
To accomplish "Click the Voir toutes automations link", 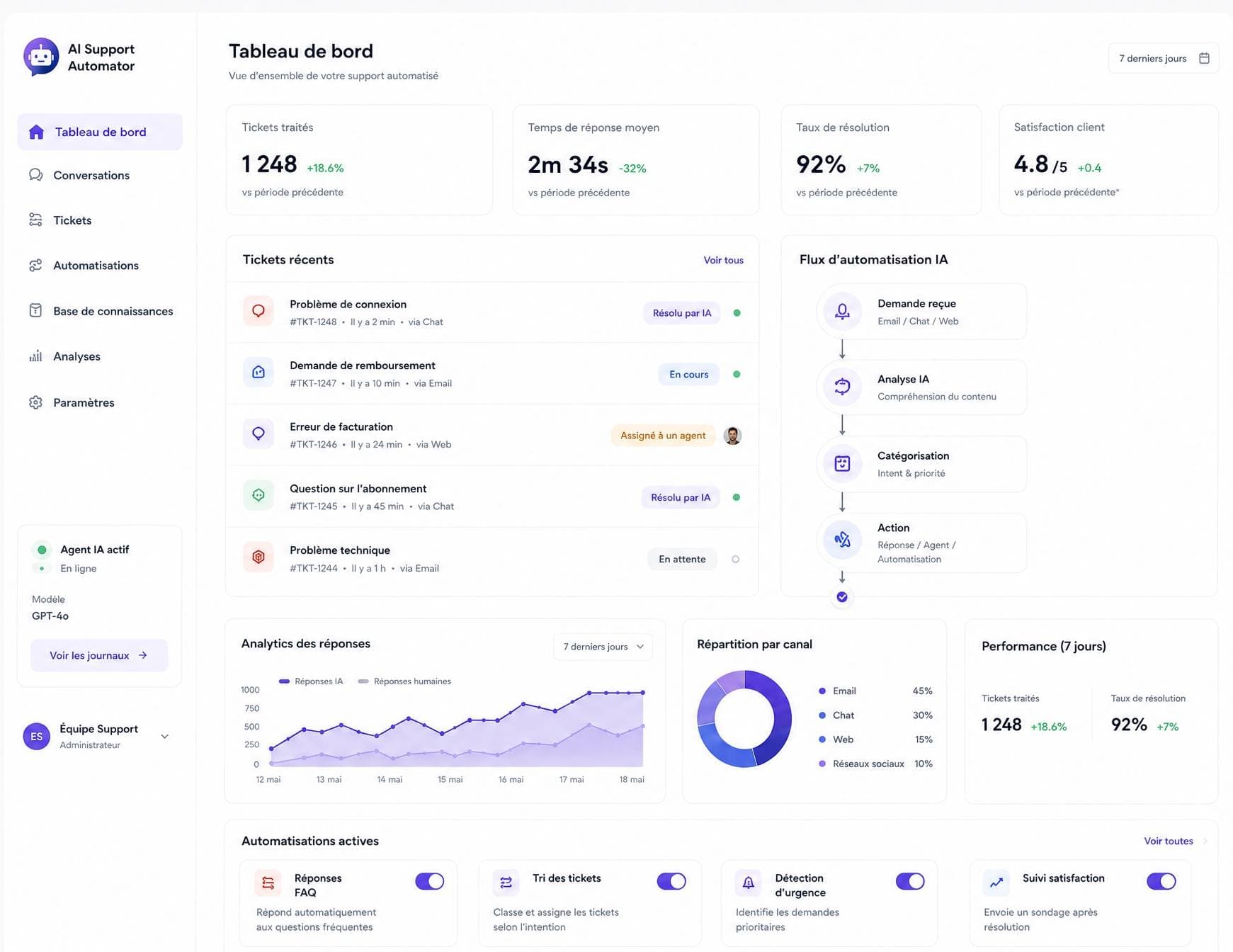I will coord(1169,841).
